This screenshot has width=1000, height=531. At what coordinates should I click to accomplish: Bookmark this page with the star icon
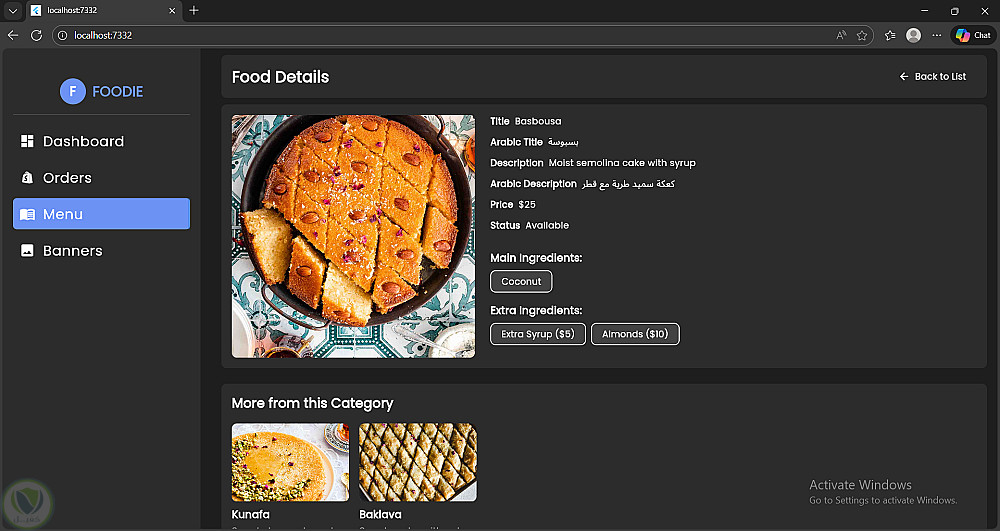[862, 35]
